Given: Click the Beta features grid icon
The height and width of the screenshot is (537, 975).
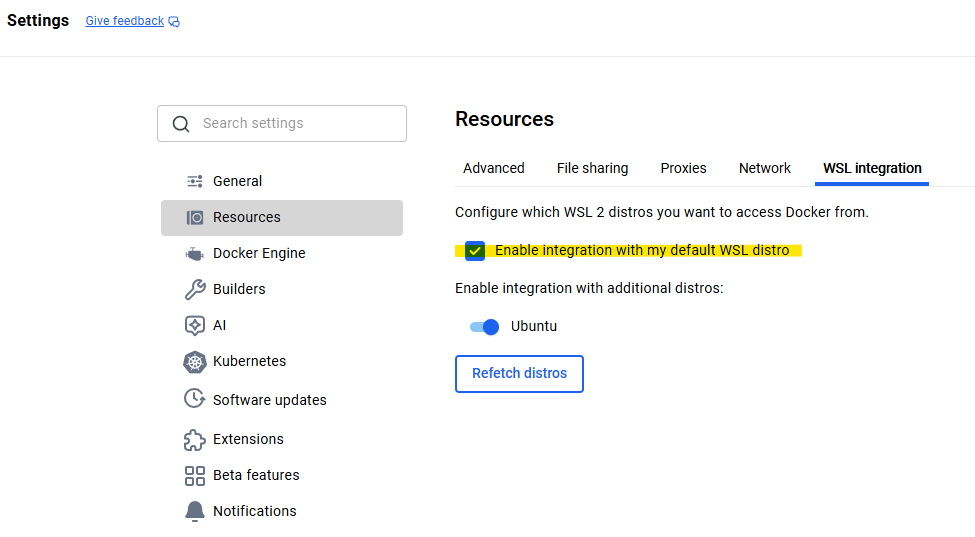Looking at the screenshot, I should coord(195,475).
